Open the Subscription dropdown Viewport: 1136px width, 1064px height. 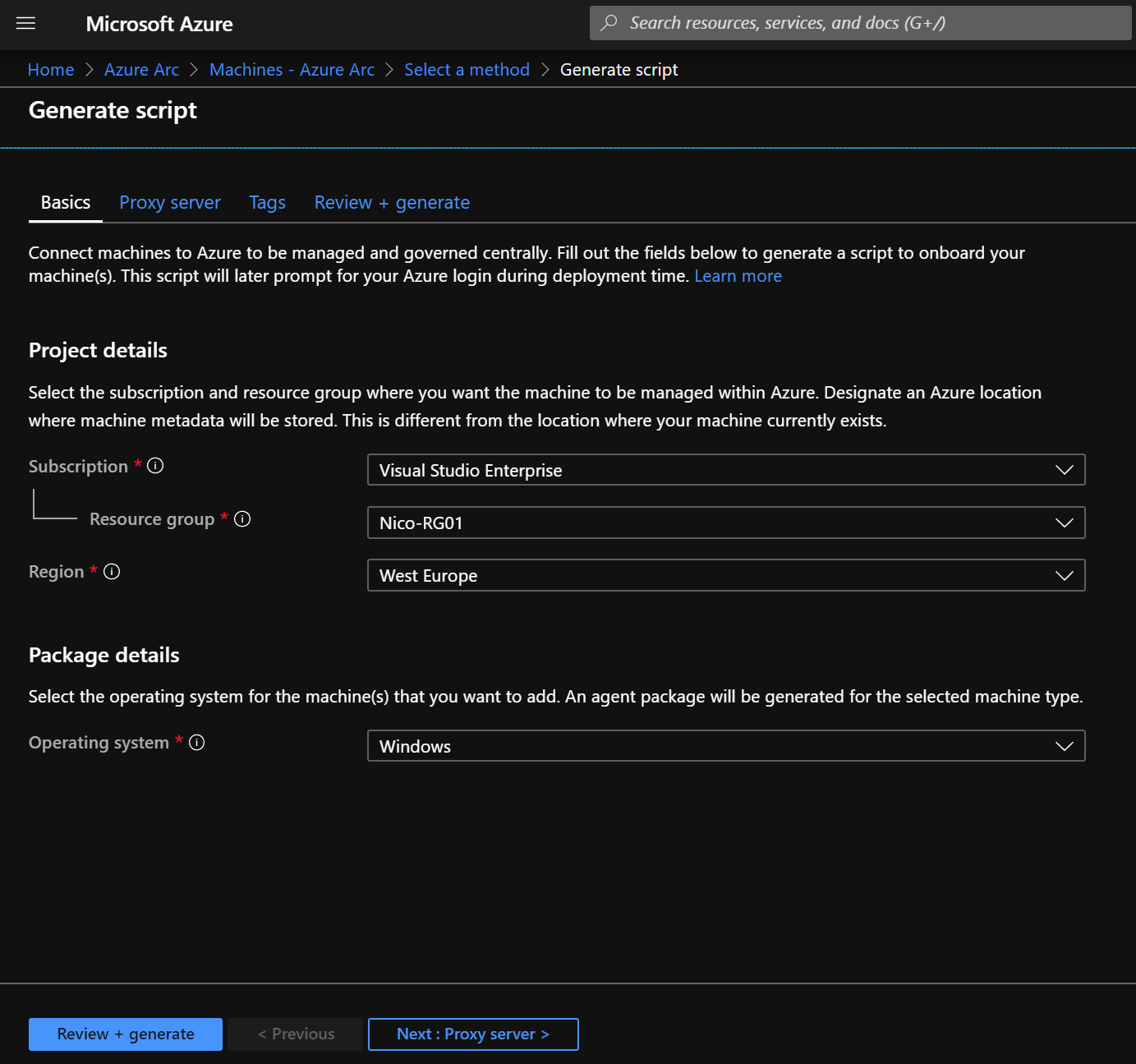(726, 470)
